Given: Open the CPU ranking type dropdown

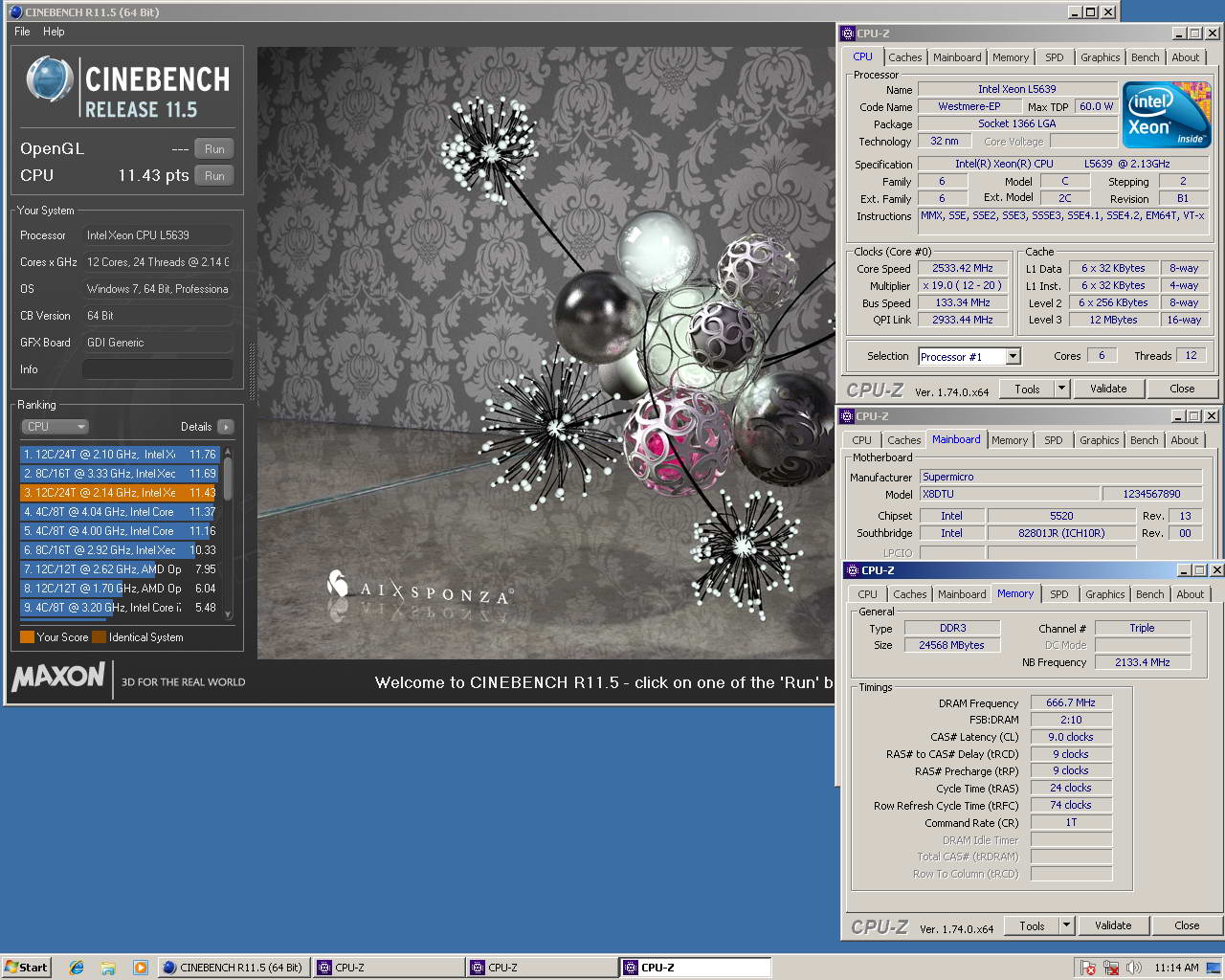Looking at the screenshot, I should (55, 427).
